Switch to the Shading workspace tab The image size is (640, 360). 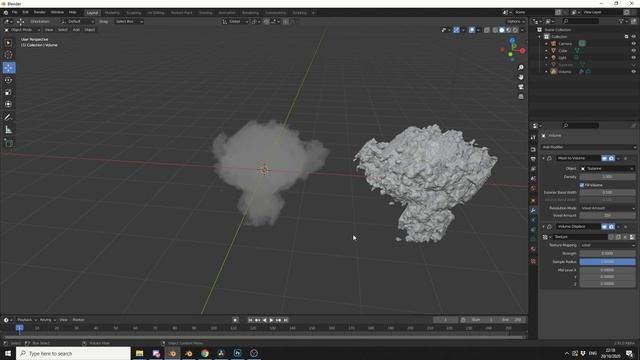point(206,13)
